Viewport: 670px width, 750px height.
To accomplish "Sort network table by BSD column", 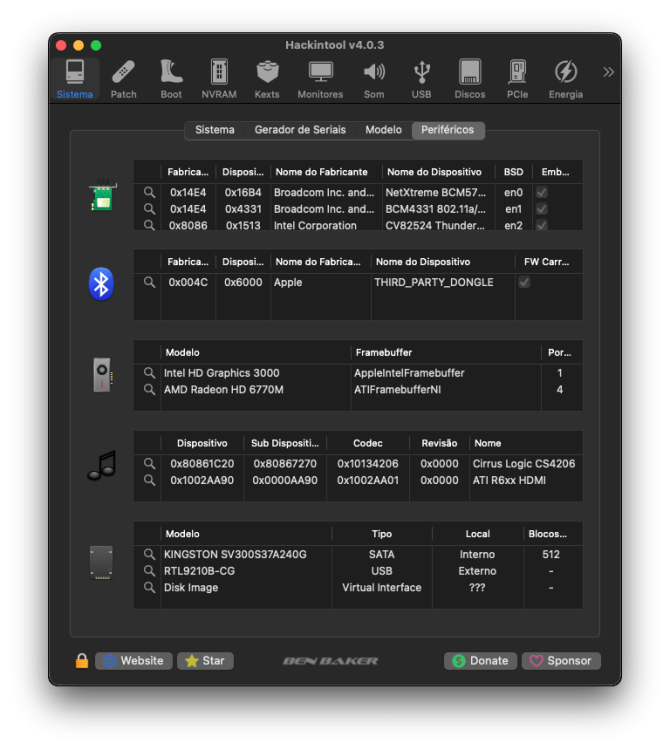I will coord(513,172).
